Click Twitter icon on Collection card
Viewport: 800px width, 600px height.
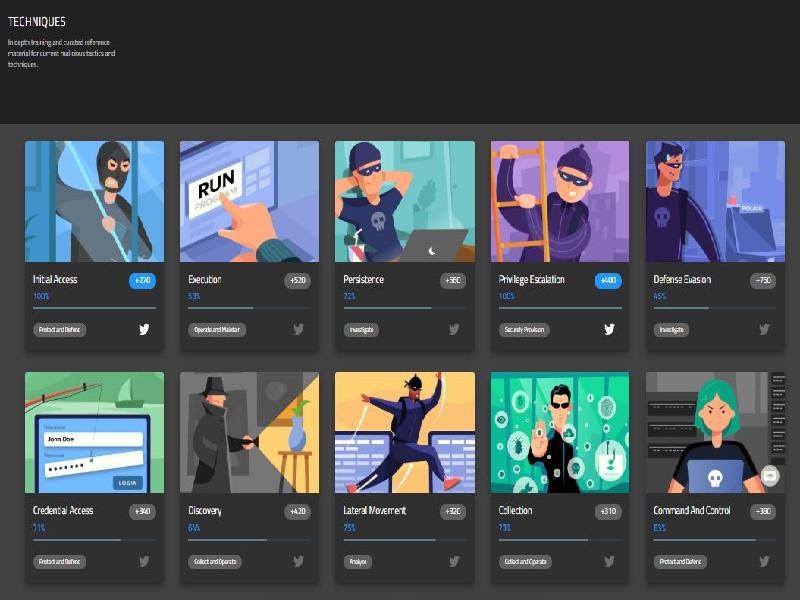pyautogui.click(x=609, y=561)
